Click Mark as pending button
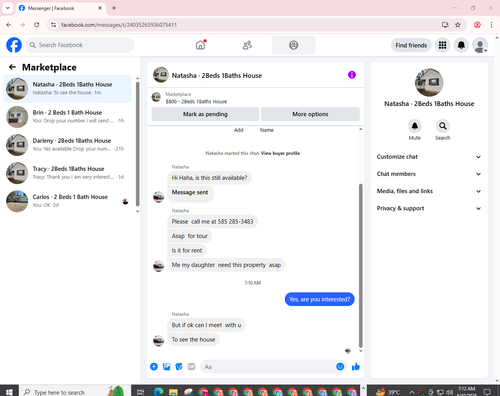The height and width of the screenshot is (396, 500). [205, 114]
